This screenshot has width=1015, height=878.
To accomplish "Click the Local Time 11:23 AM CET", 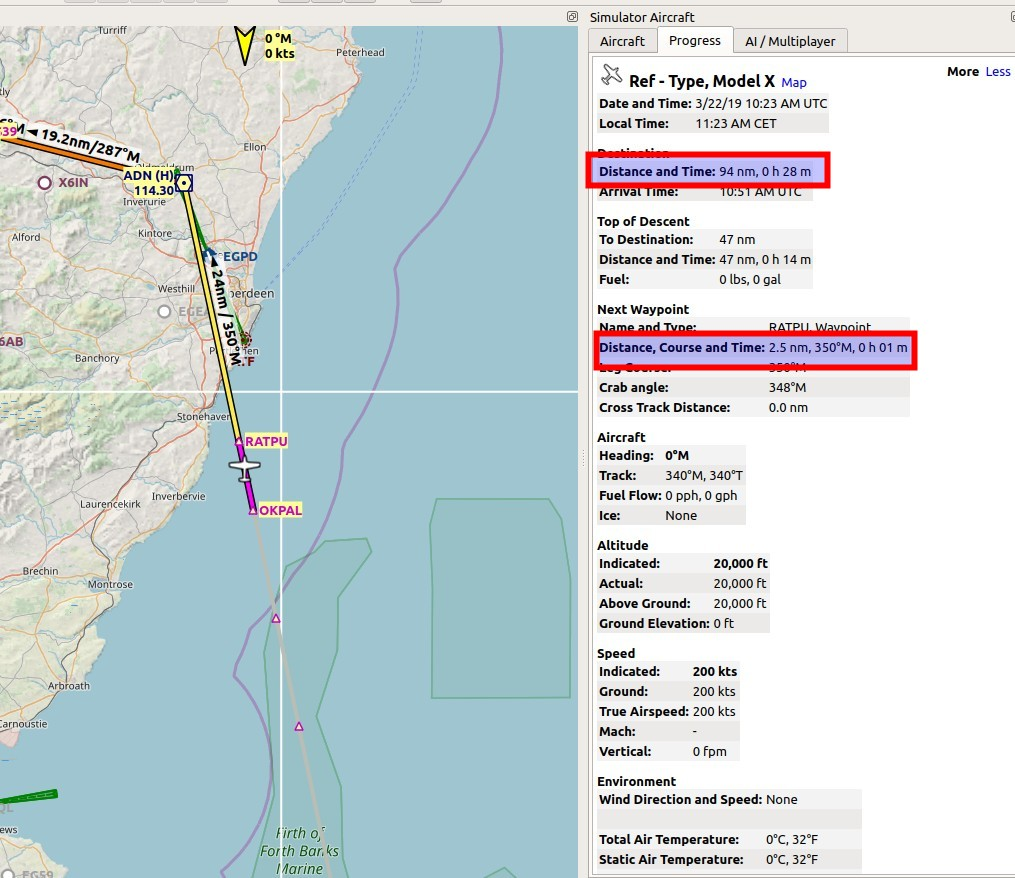I will click(735, 124).
